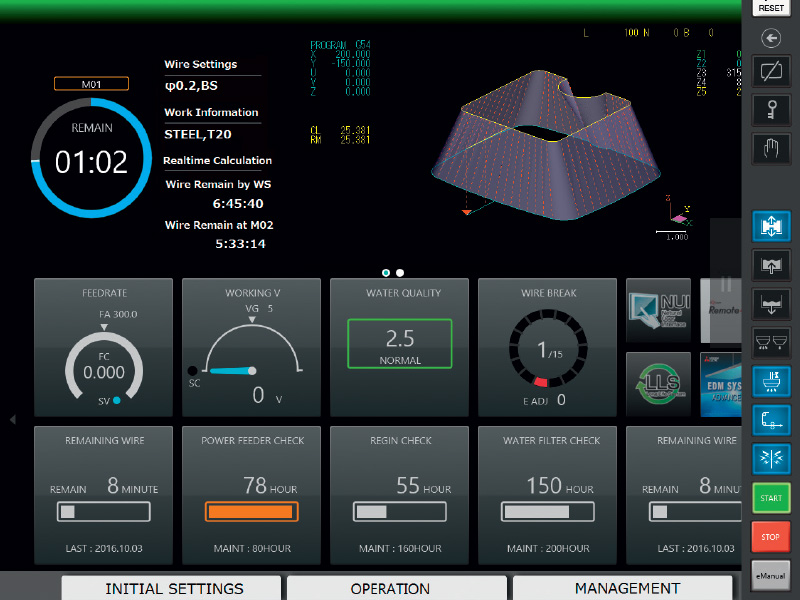This screenshot has height=600, width=800.
Task: Click the small left arrow at the screen edge
Action: 13,419
